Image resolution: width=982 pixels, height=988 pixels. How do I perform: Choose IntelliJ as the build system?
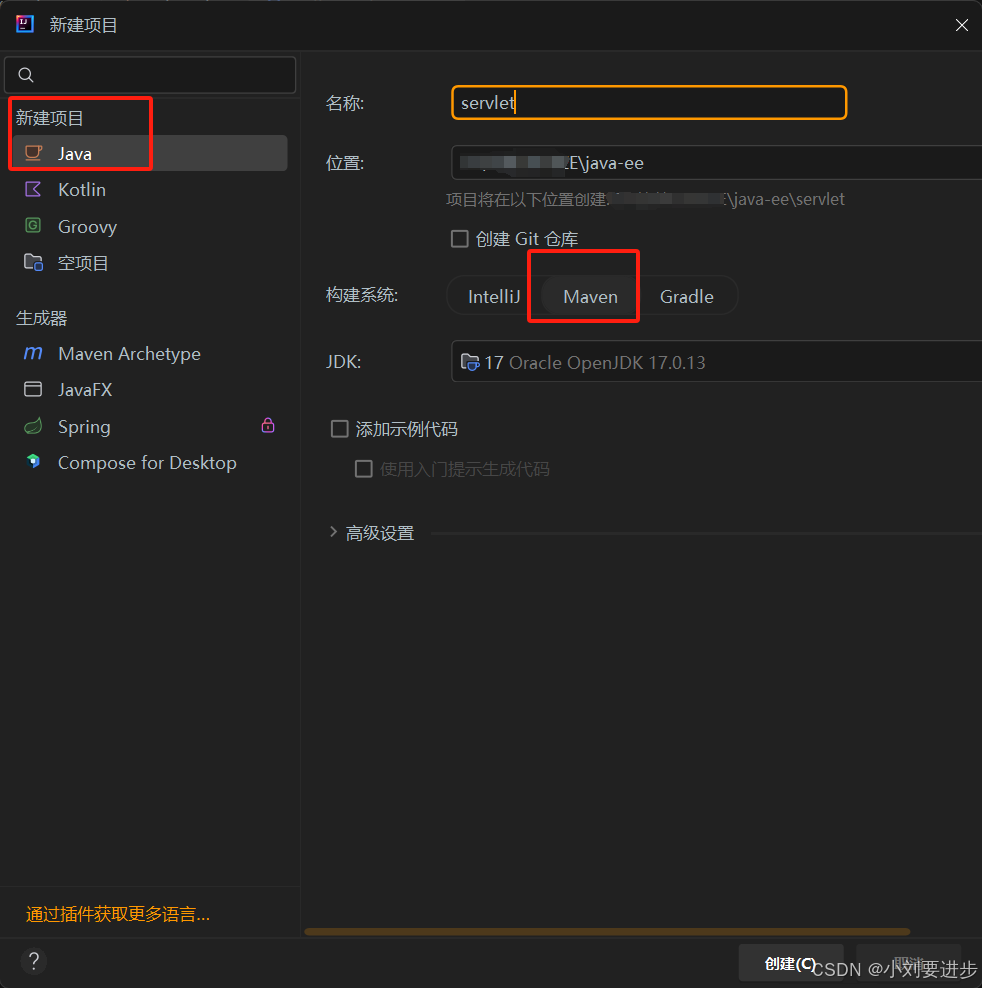pos(494,296)
